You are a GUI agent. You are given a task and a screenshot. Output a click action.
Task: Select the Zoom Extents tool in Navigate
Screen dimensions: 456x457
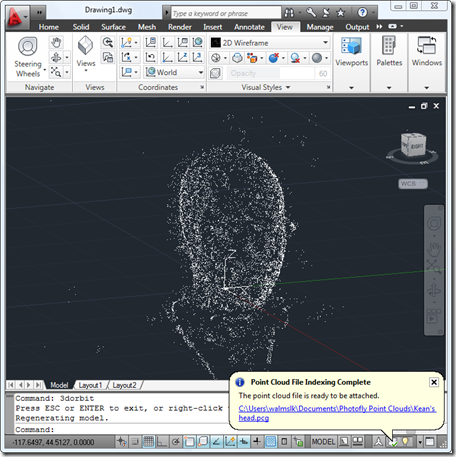[x=56, y=72]
